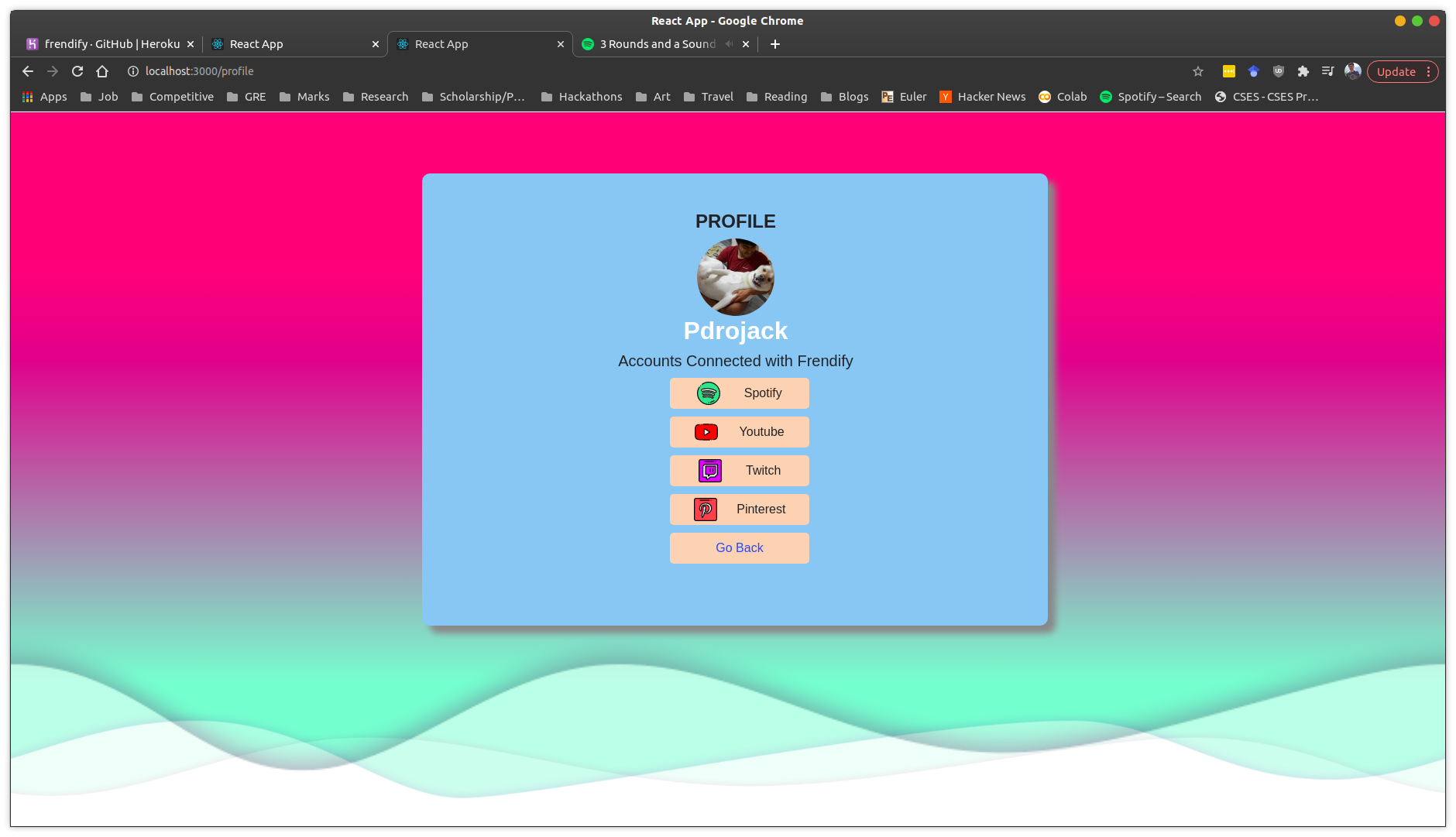Open the Hacker News bookmark
The height and width of the screenshot is (837, 1456).
point(983,97)
